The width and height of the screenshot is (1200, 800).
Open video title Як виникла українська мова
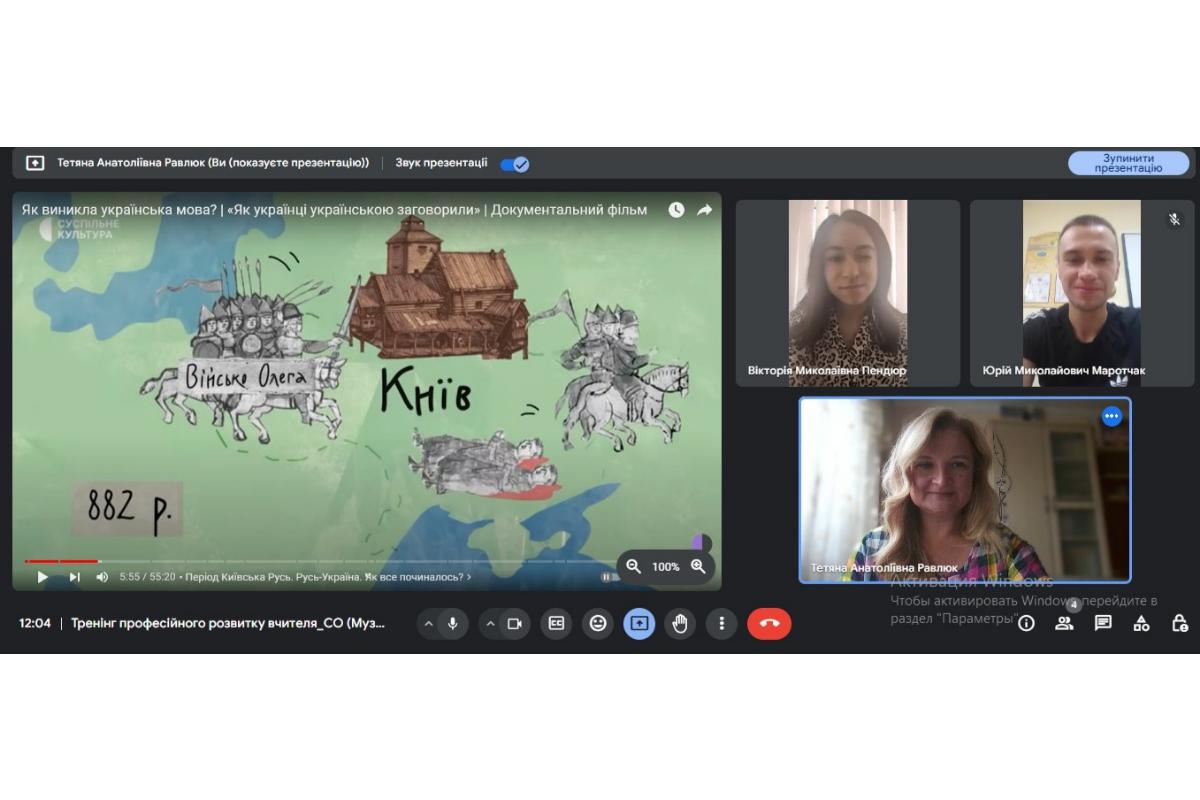pyautogui.click(x=334, y=210)
